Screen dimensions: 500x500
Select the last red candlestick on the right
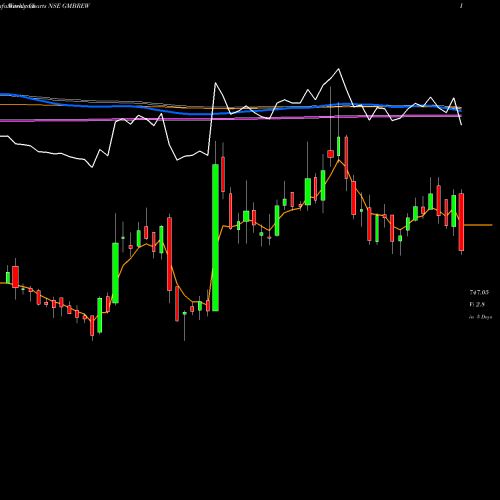click(x=461, y=222)
